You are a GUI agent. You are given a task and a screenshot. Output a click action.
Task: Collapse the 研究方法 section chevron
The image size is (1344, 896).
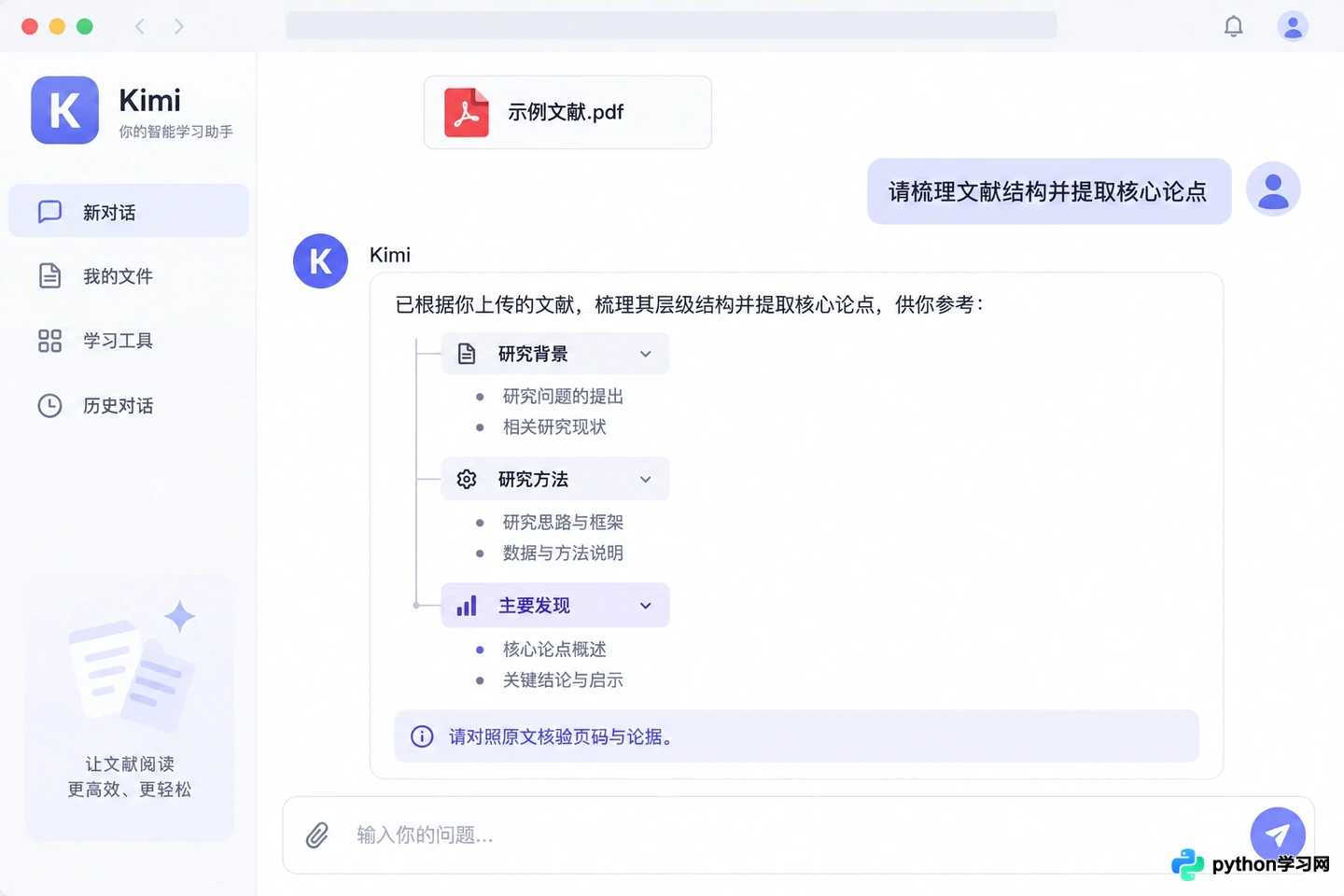click(645, 479)
